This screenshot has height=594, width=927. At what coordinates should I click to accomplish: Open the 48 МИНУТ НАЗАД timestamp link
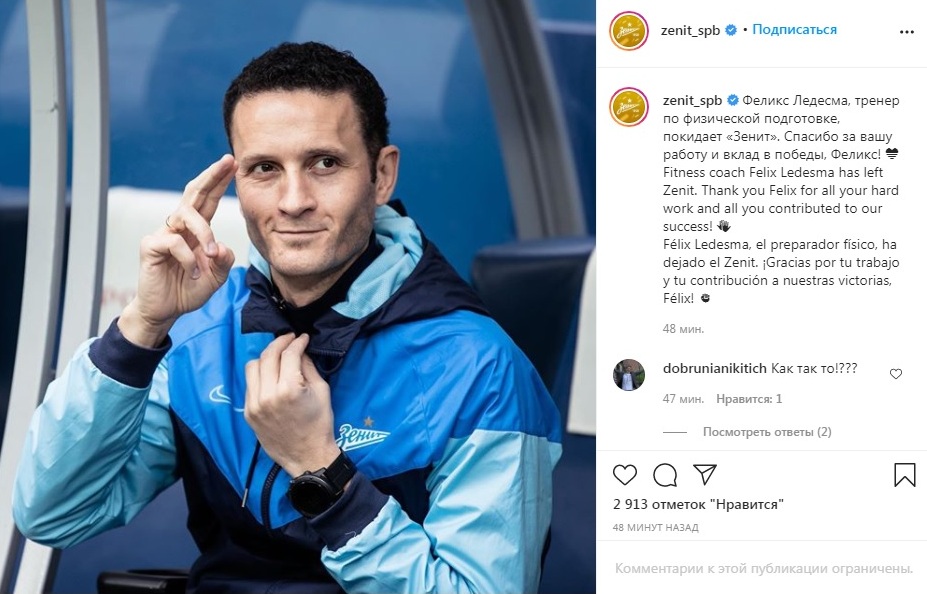click(656, 527)
